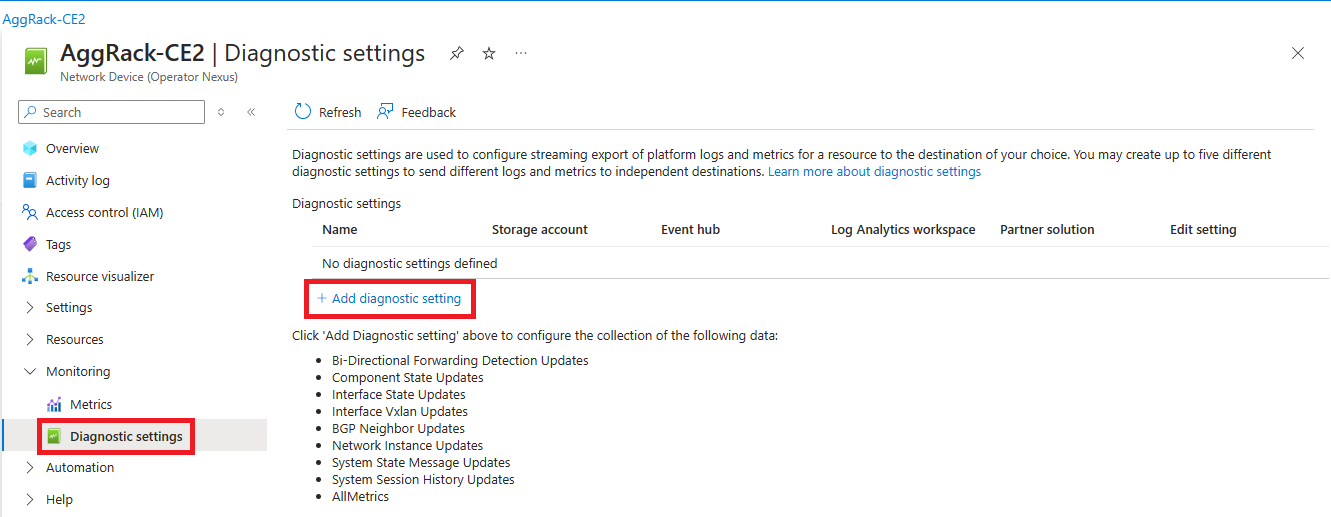Viewport: 1331px width, 517px height.
Task: Expand the Automation section
Action: tap(30, 467)
